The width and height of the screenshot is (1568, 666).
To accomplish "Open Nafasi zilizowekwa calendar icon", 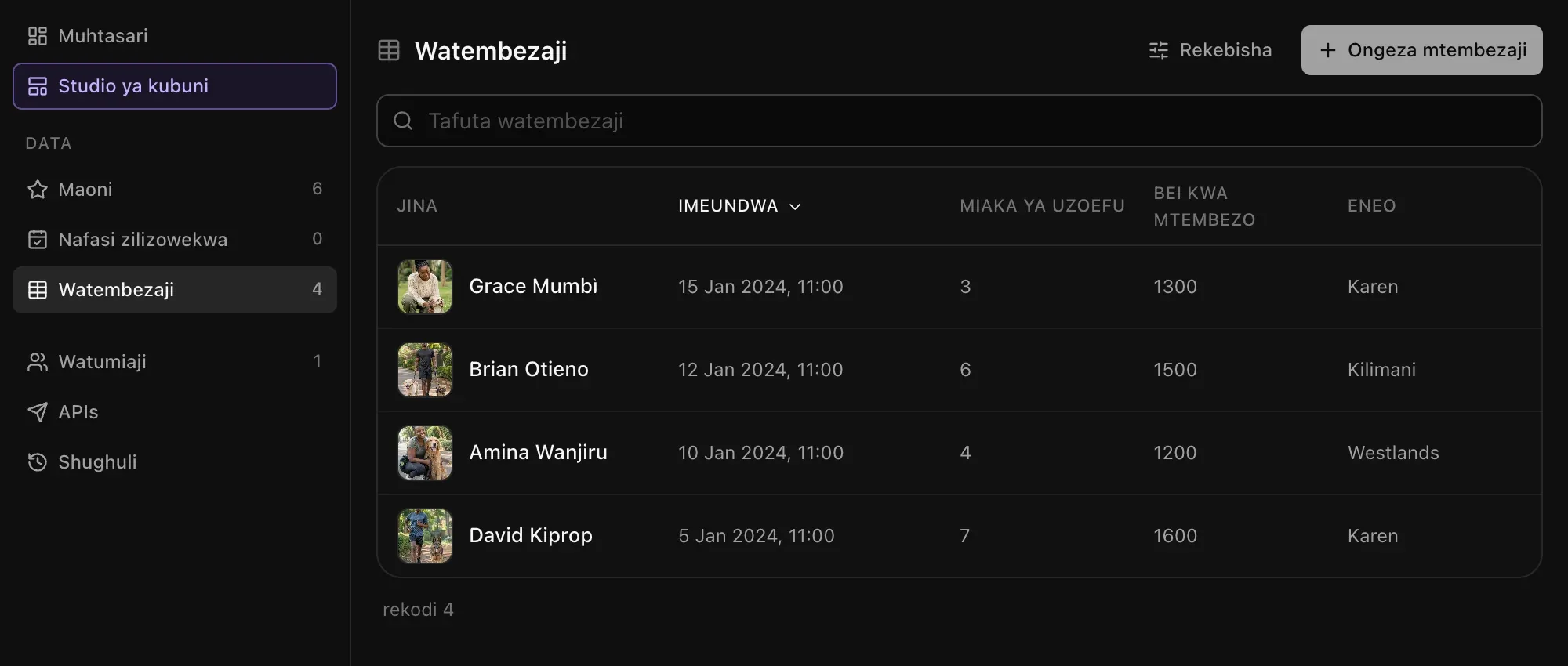I will click(37, 240).
